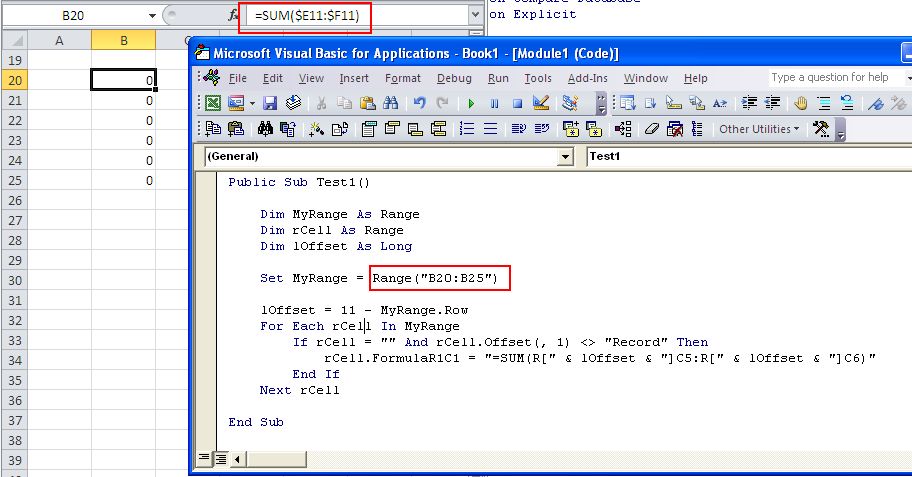
Task: Click the Excel Name Box showing B20
Action: click(x=73, y=16)
